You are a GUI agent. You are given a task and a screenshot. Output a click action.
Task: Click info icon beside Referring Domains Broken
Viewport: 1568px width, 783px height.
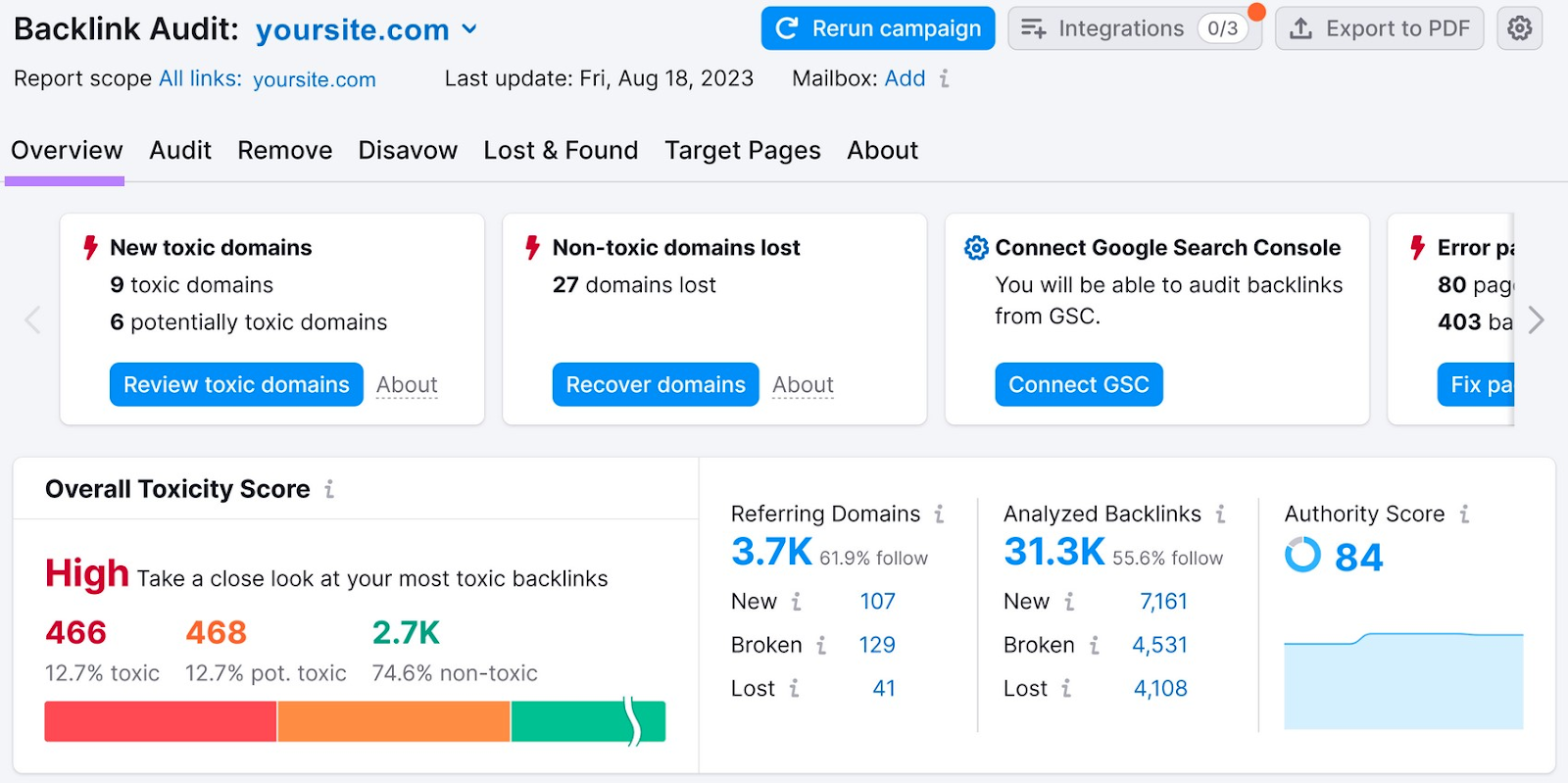[821, 645]
